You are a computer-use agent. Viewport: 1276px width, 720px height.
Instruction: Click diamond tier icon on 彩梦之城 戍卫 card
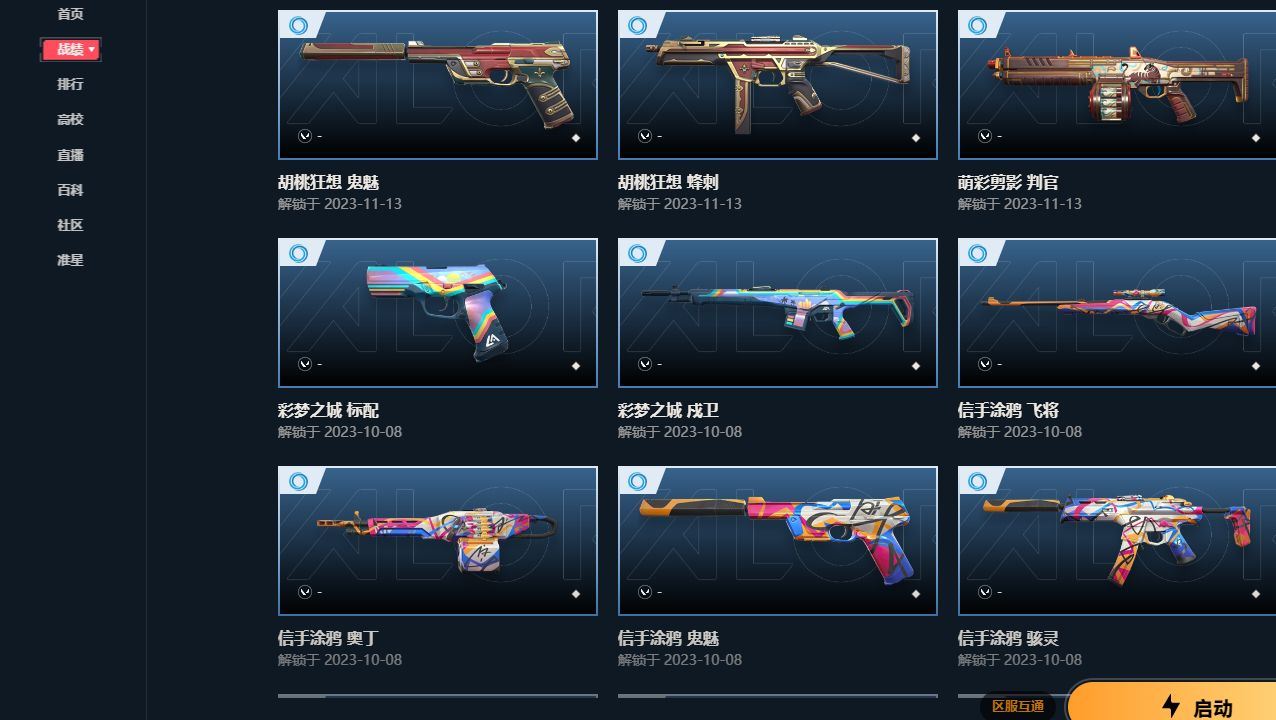tap(915, 366)
